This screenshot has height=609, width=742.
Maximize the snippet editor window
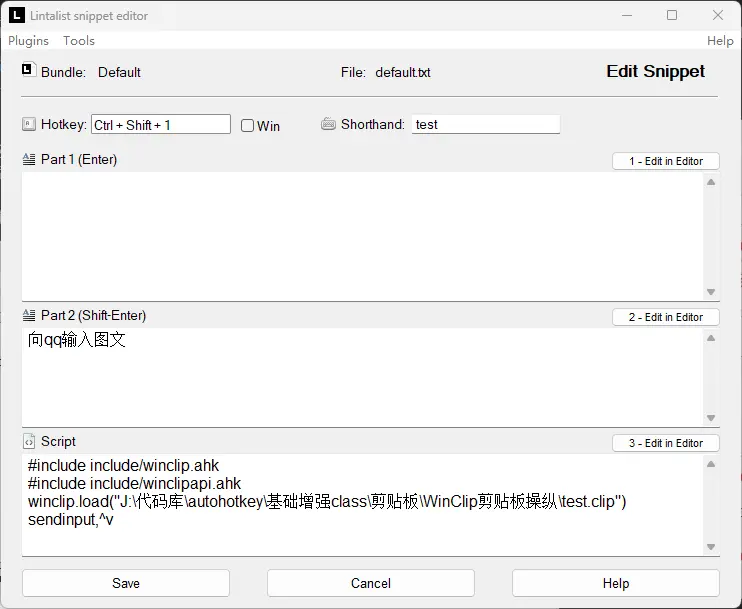(x=672, y=15)
